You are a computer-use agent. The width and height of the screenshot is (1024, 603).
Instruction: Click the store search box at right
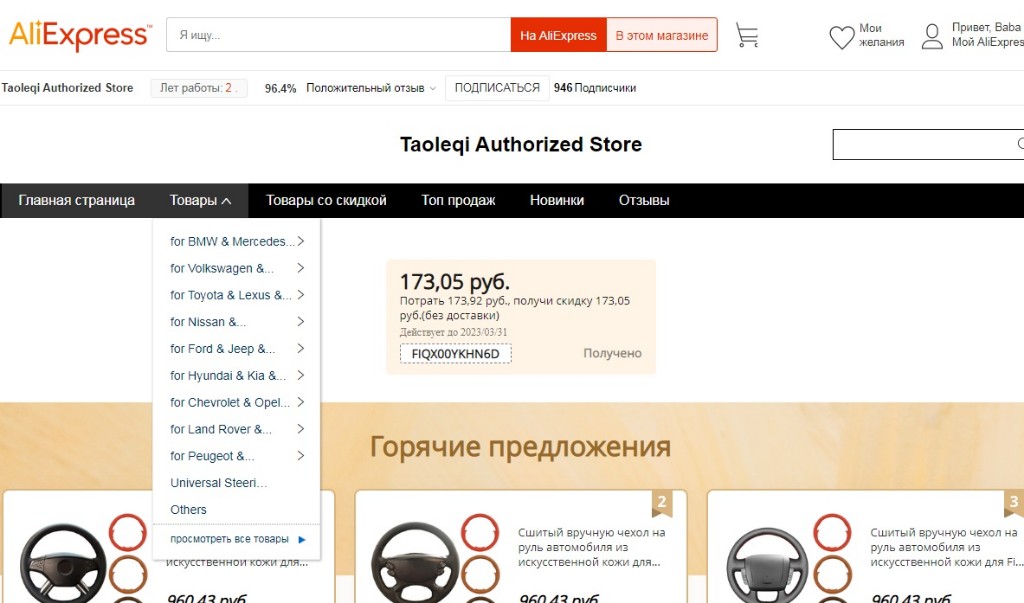click(x=928, y=144)
